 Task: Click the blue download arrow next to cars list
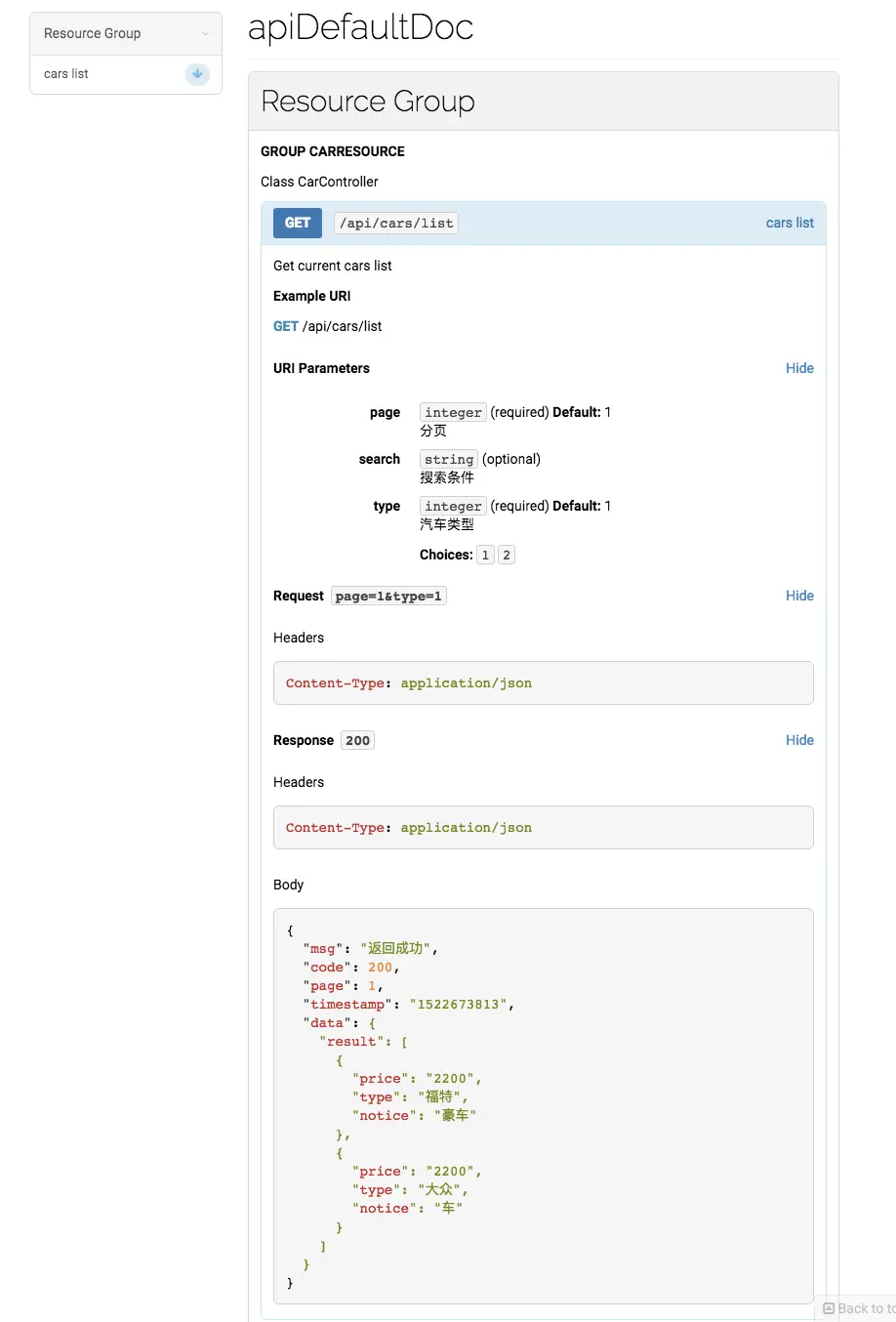click(197, 74)
